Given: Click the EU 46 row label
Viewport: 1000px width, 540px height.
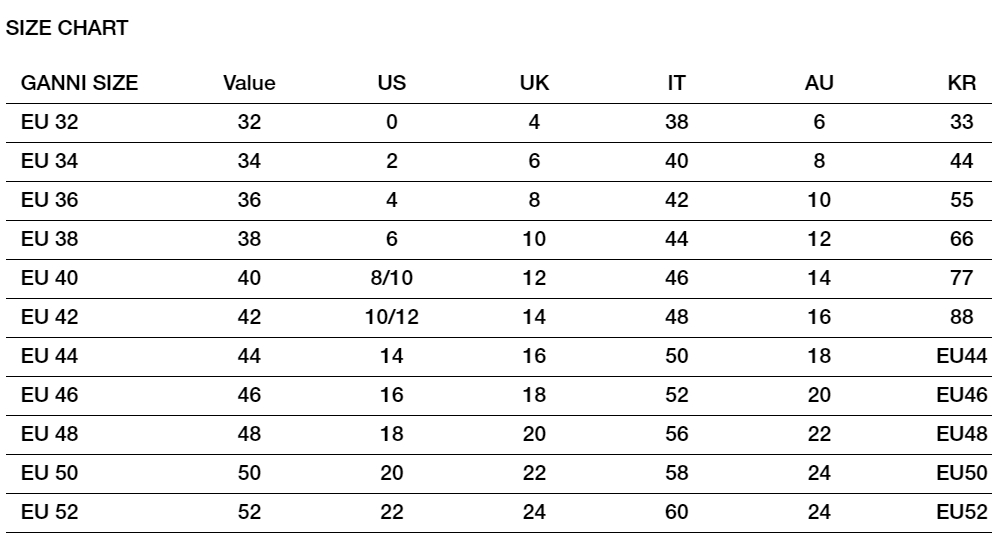Looking at the screenshot, I should coord(50,395).
